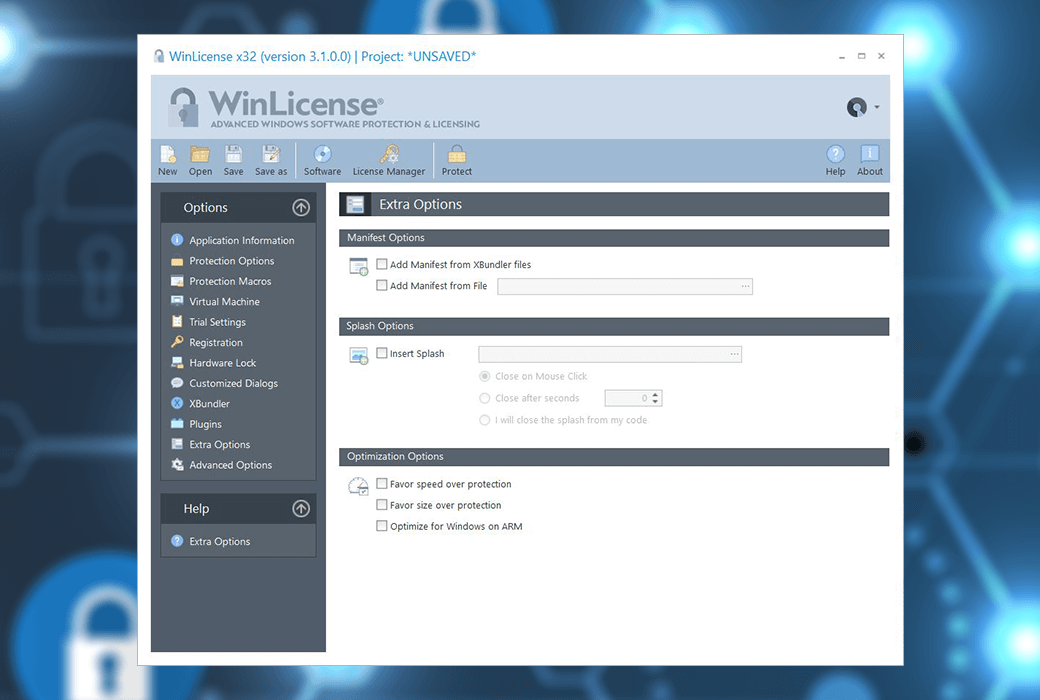Open the Plugins section

pos(204,423)
